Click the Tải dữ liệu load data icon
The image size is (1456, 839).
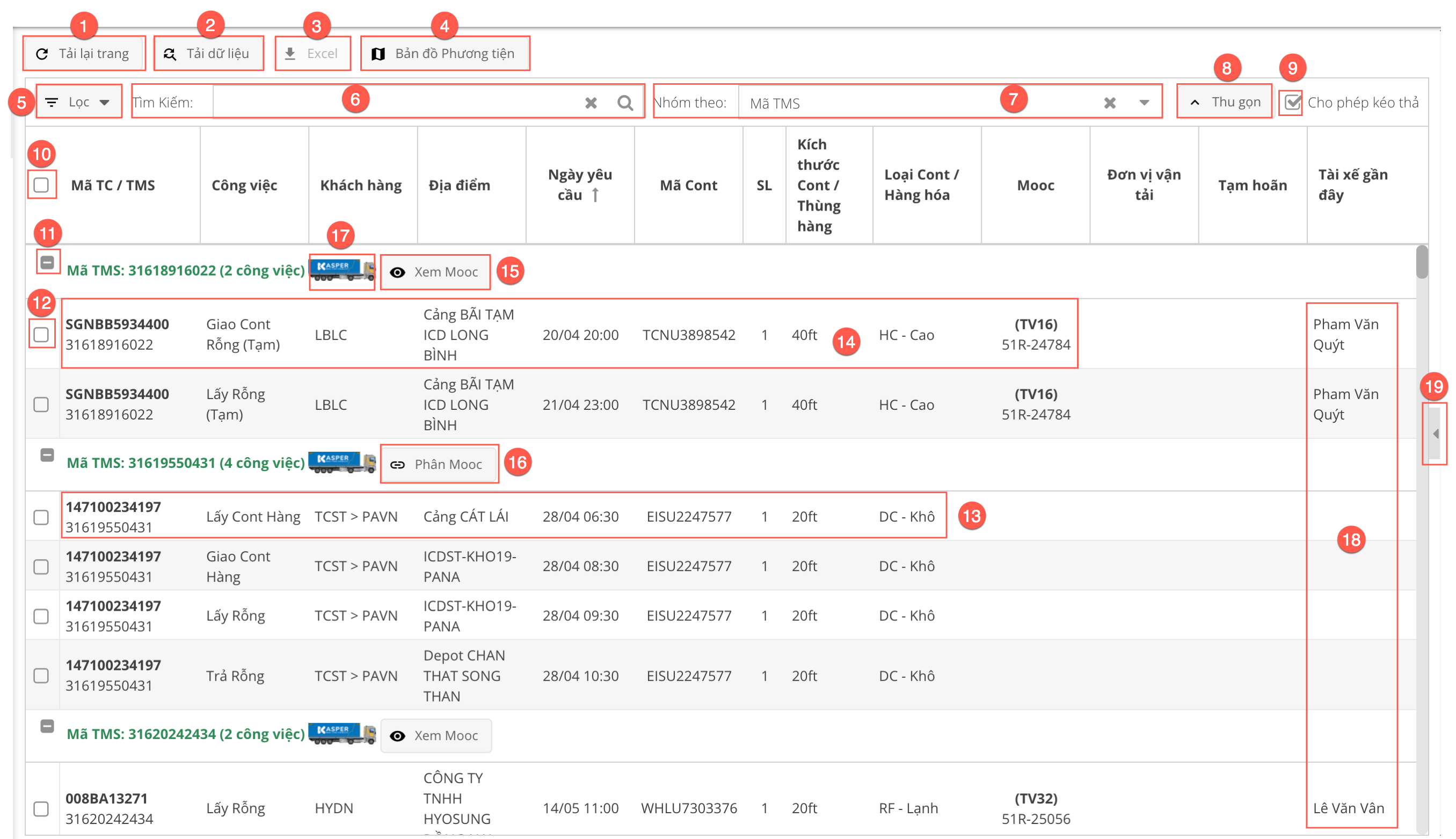tap(170, 54)
